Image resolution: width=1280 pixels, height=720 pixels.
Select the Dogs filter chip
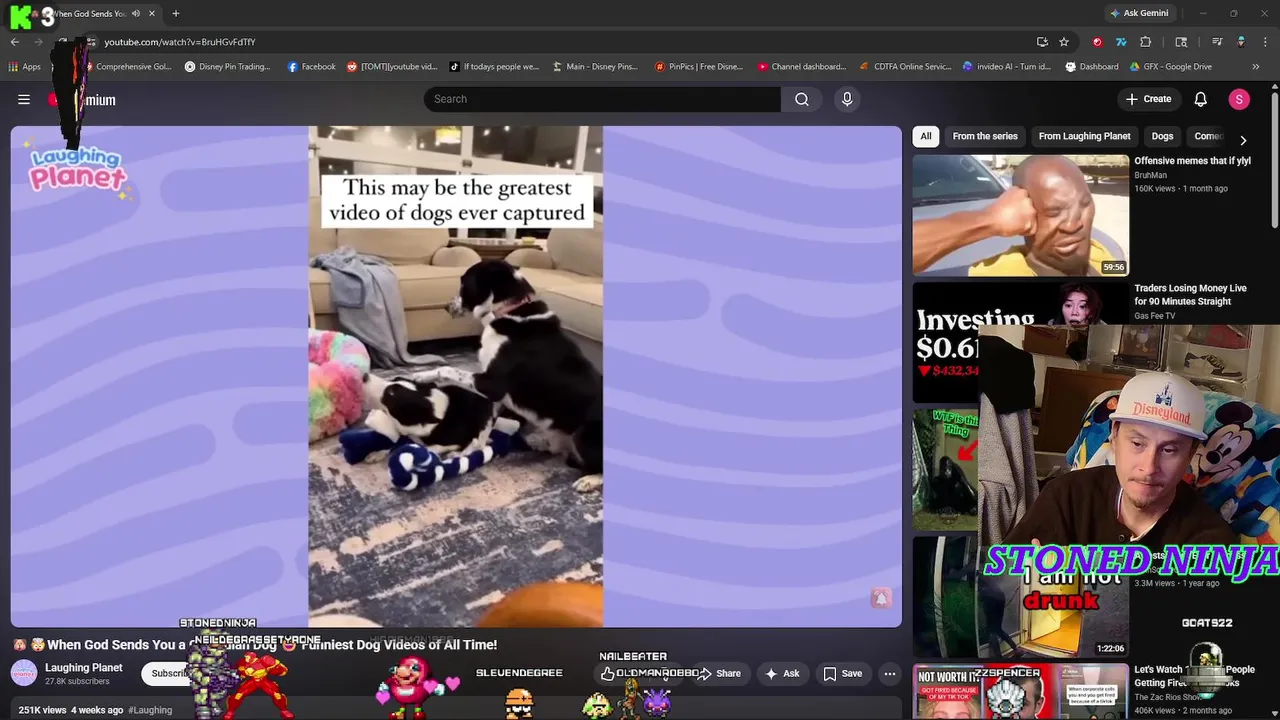(1162, 136)
